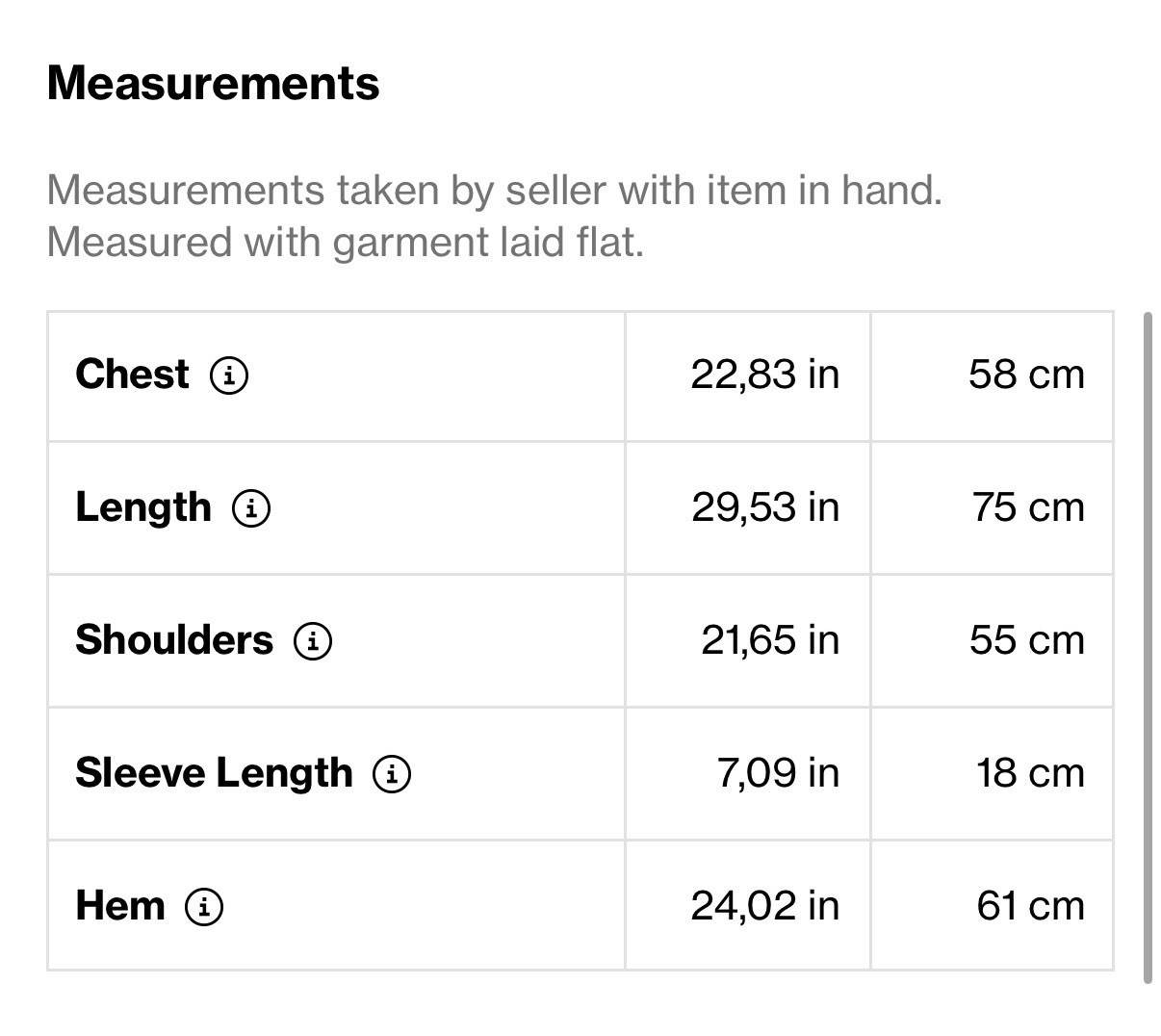Select the Sleeve Length row label
Screen dimensions: 1161x1036
coord(214,773)
